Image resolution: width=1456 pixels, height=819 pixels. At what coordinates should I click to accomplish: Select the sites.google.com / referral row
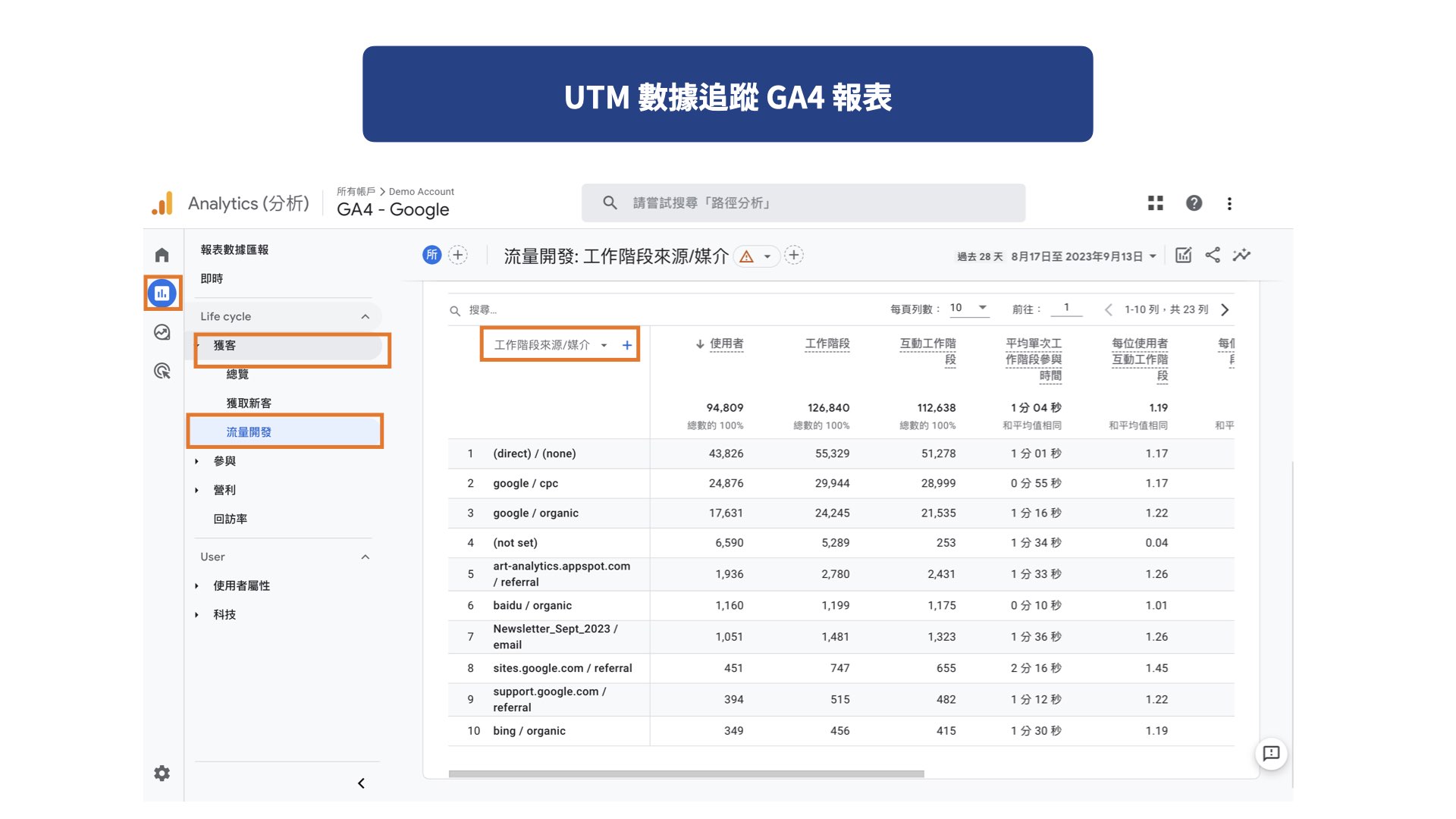[x=840, y=668]
